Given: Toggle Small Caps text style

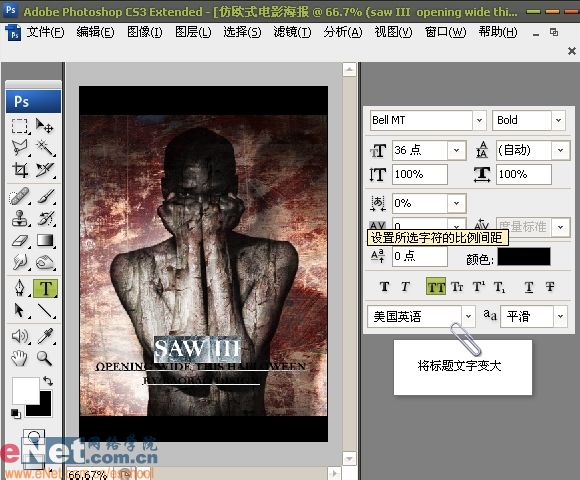Looking at the screenshot, I should coord(457,287).
